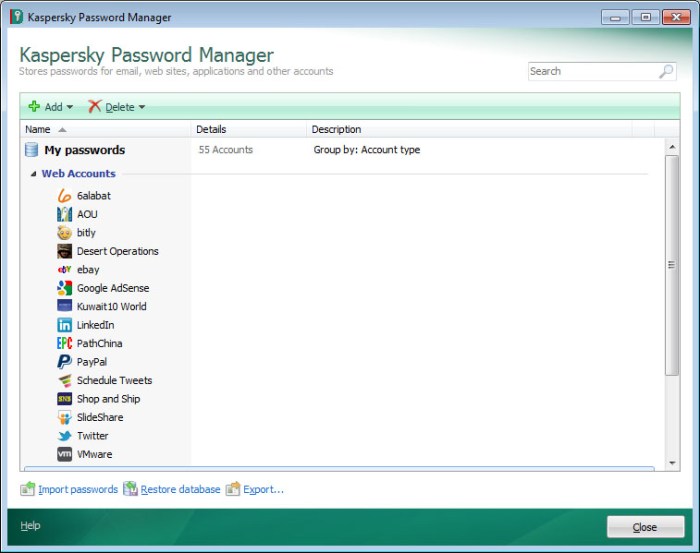This screenshot has width=700, height=553.
Task: Click the Description column header
Action: click(336, 129)
